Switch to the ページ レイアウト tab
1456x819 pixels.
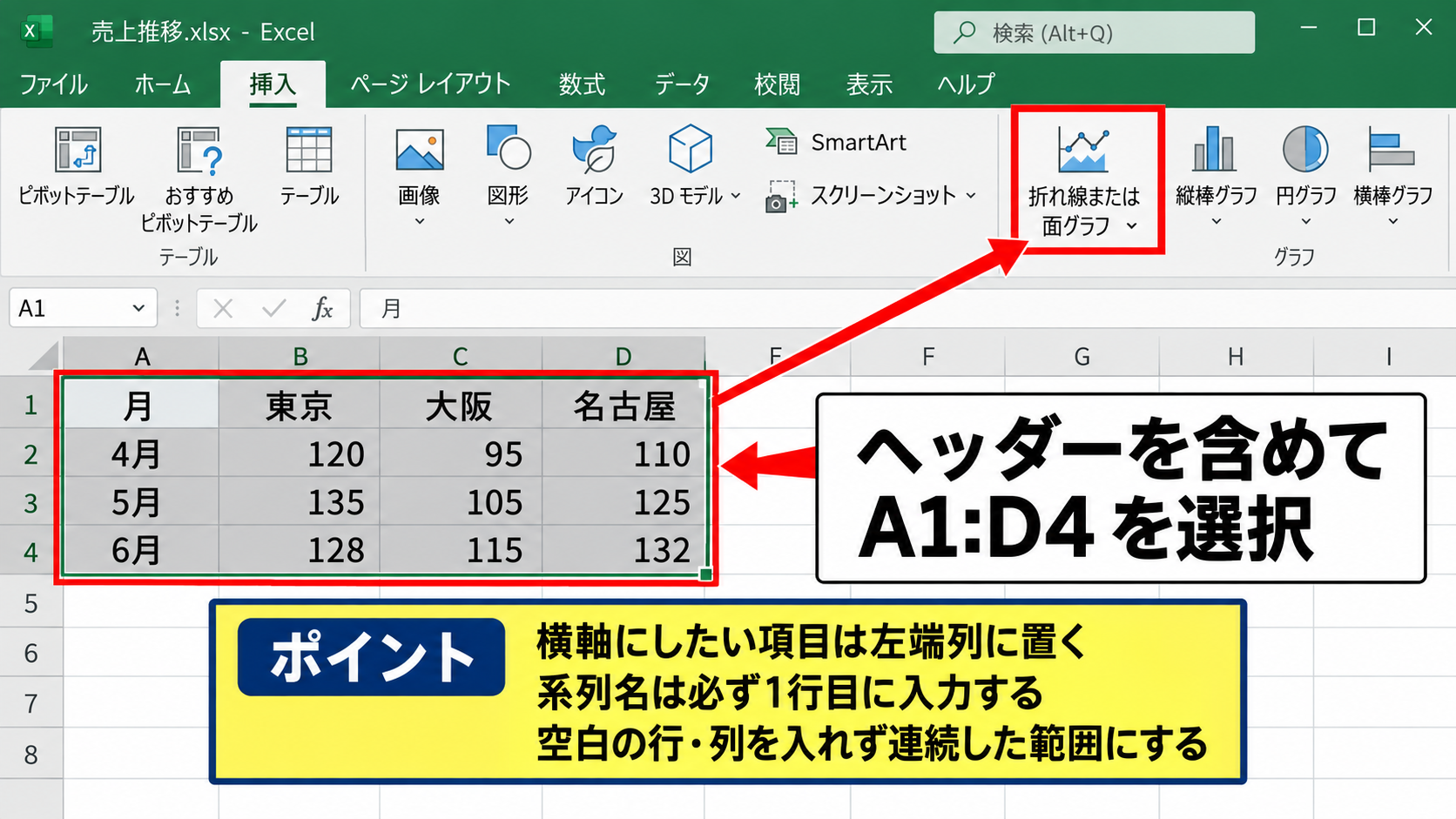pyautogui.click(x=430, y=84)
